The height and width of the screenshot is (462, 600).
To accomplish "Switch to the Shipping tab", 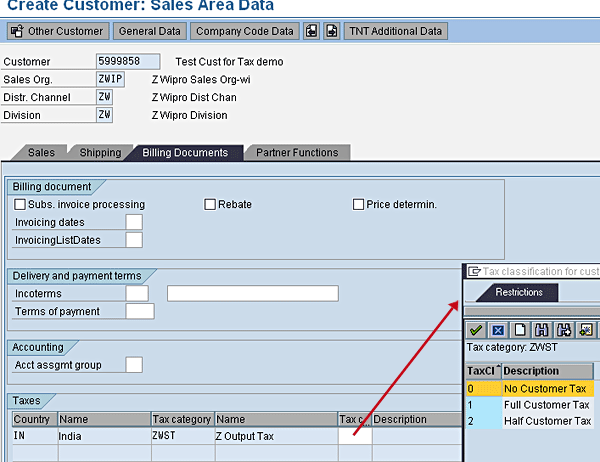I will (x=101, y=153).
